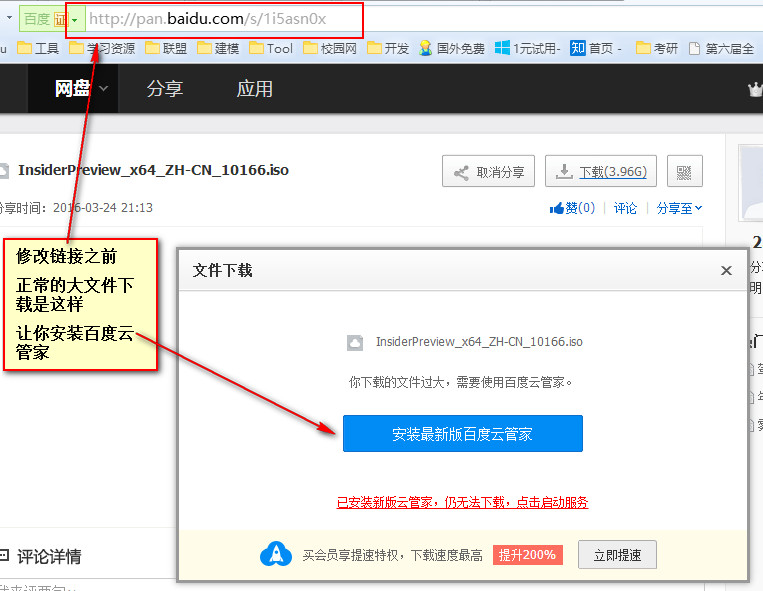Click the rocket speed-up icon
Screen dimensions: 763x591
click(276, 554)
